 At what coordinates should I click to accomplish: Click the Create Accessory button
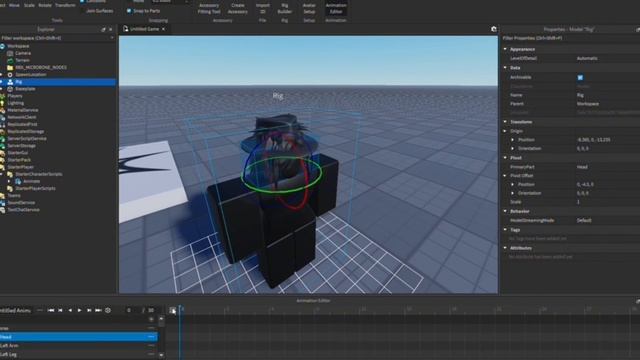[x=238, y=8]
